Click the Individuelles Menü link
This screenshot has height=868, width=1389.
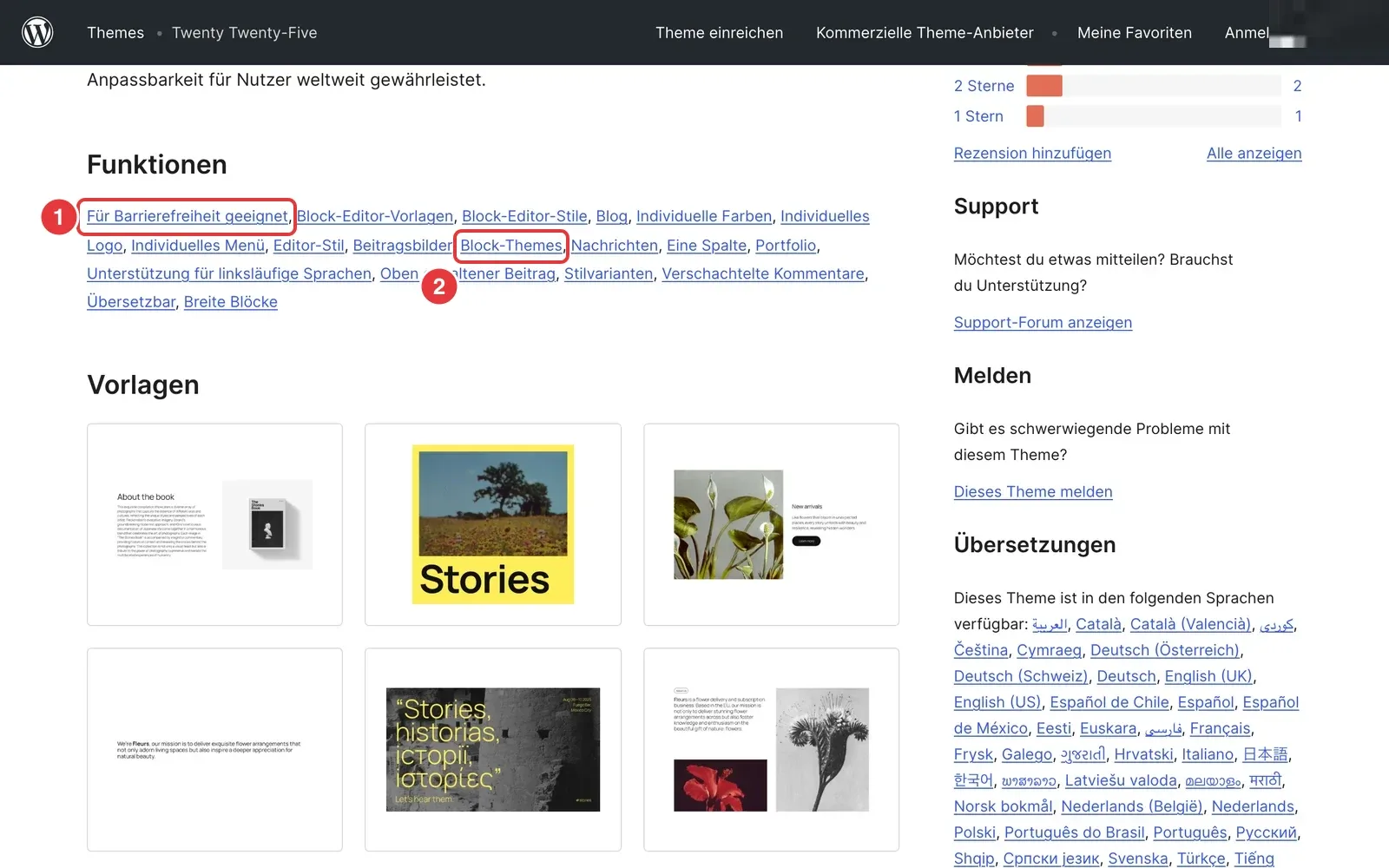click(198, 246)
